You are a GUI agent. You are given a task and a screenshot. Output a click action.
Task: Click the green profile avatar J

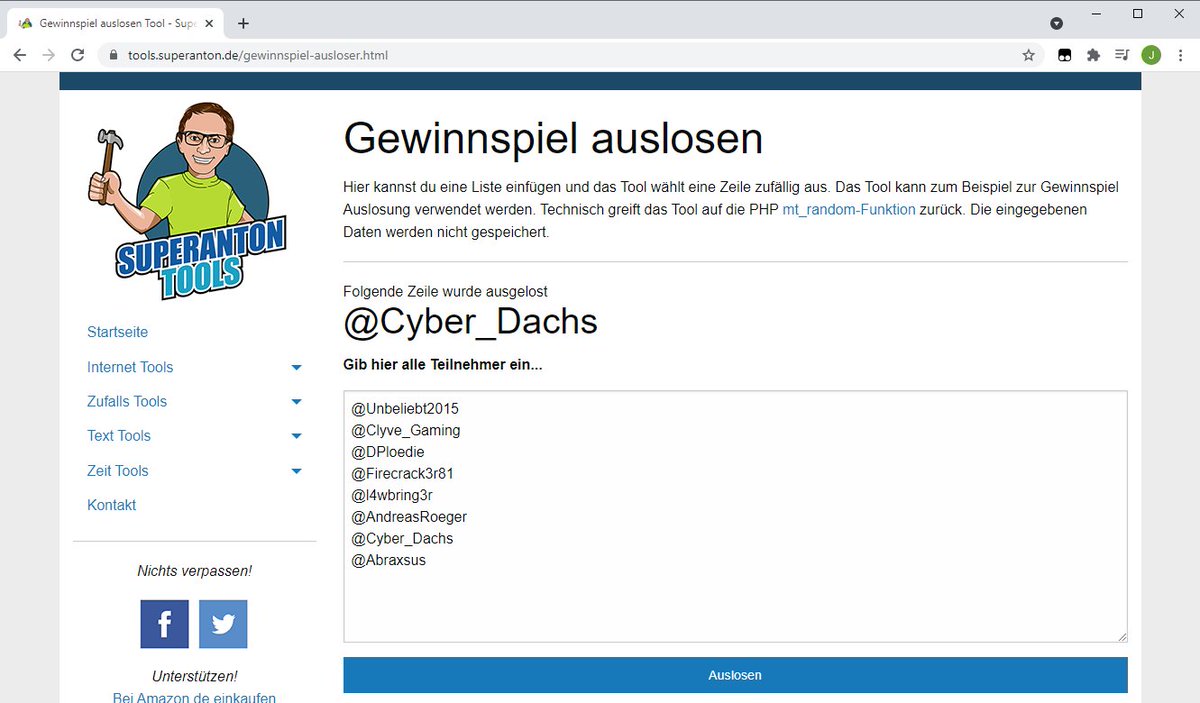click(x=1151, y=55)
